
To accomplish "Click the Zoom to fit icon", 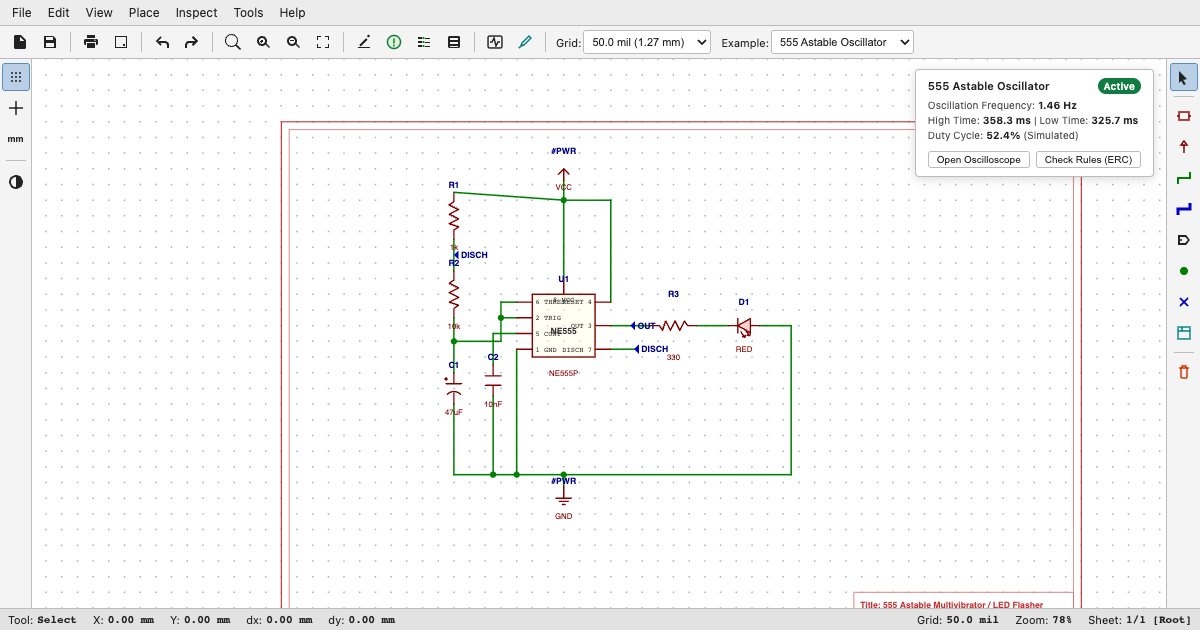I will (323, 42).
